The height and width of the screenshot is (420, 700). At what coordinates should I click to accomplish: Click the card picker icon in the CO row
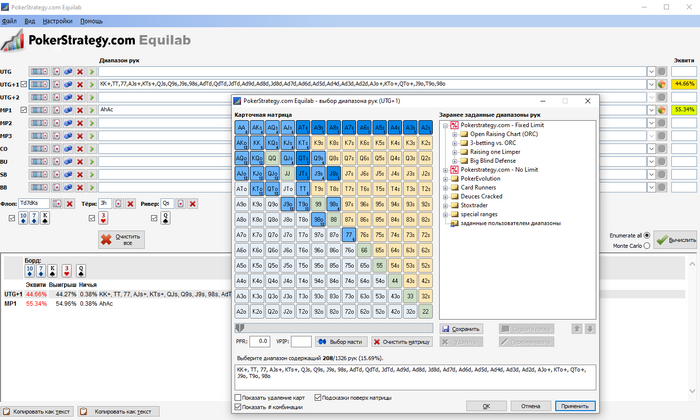click(x=56, y=149)
